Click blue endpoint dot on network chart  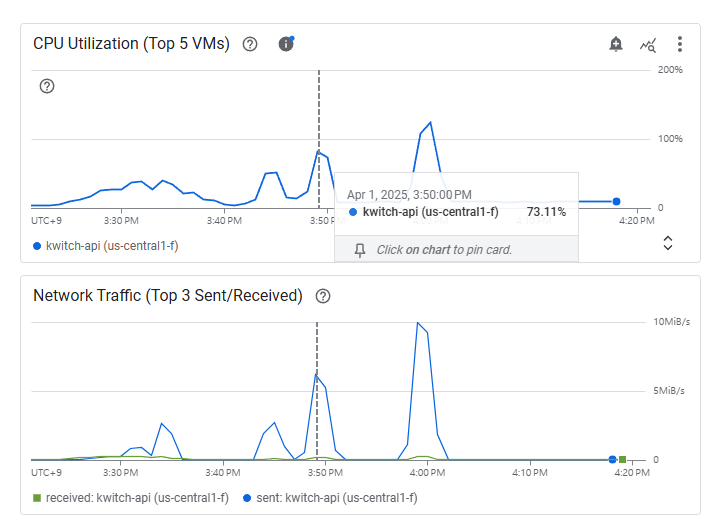pyautogui.click(x=612, y=459)
